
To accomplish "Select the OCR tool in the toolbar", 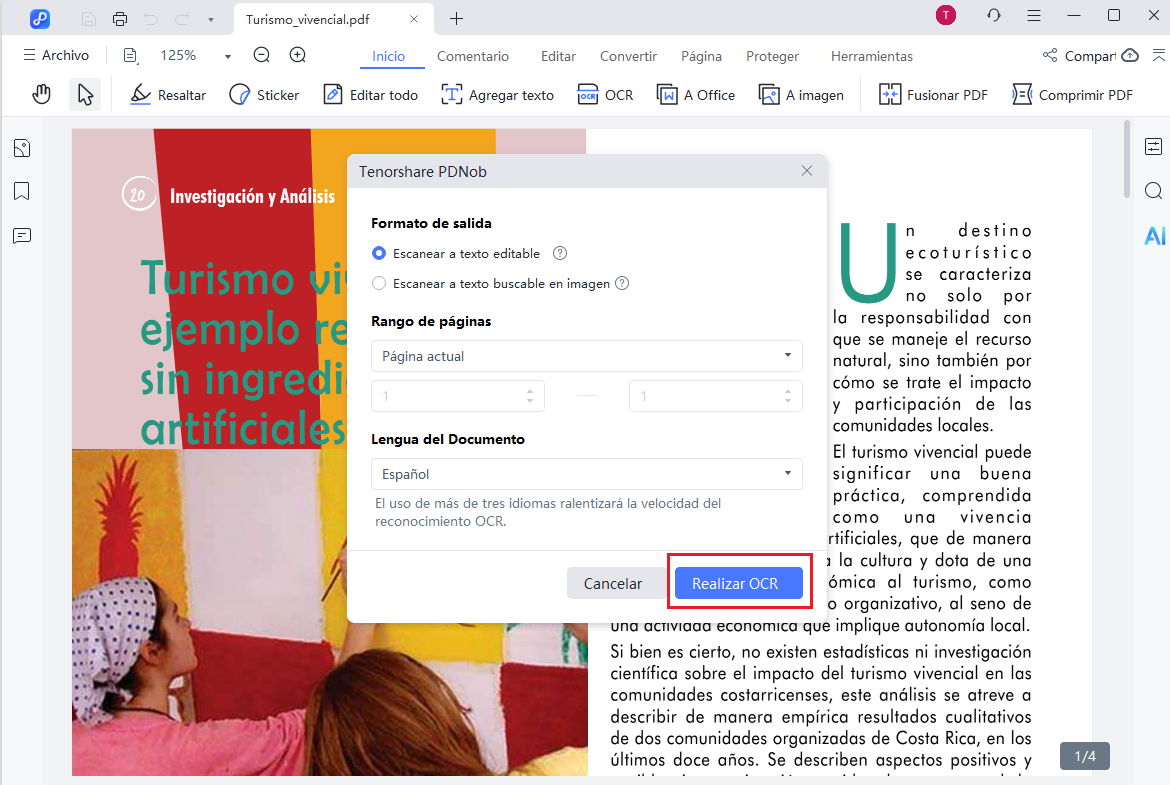I will [605, 94].
